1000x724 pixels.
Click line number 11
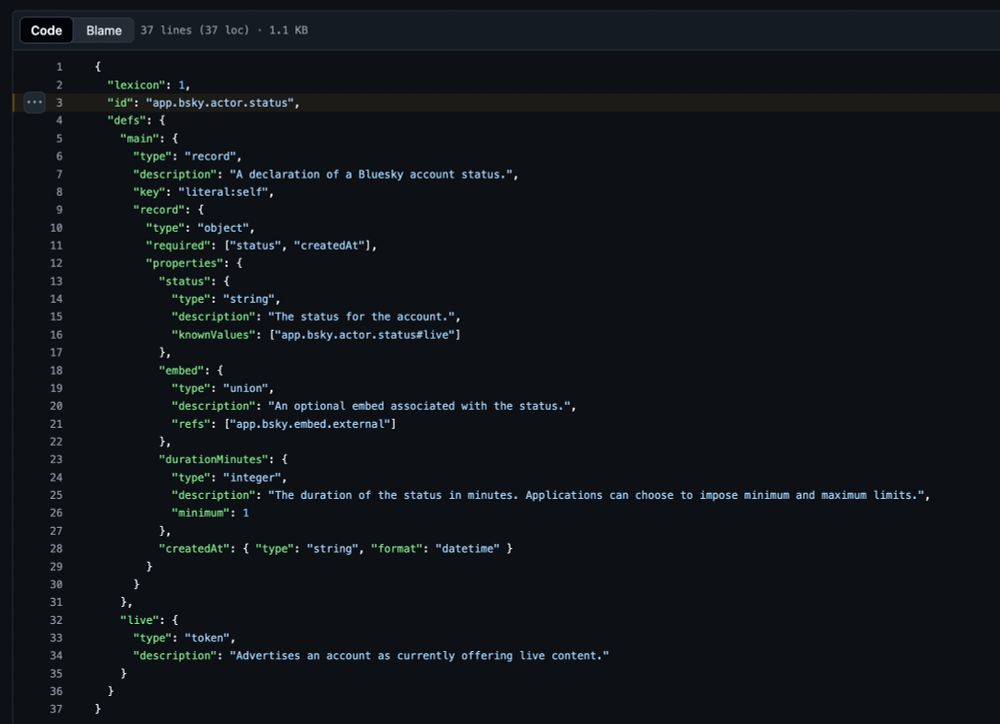(56, 246)
